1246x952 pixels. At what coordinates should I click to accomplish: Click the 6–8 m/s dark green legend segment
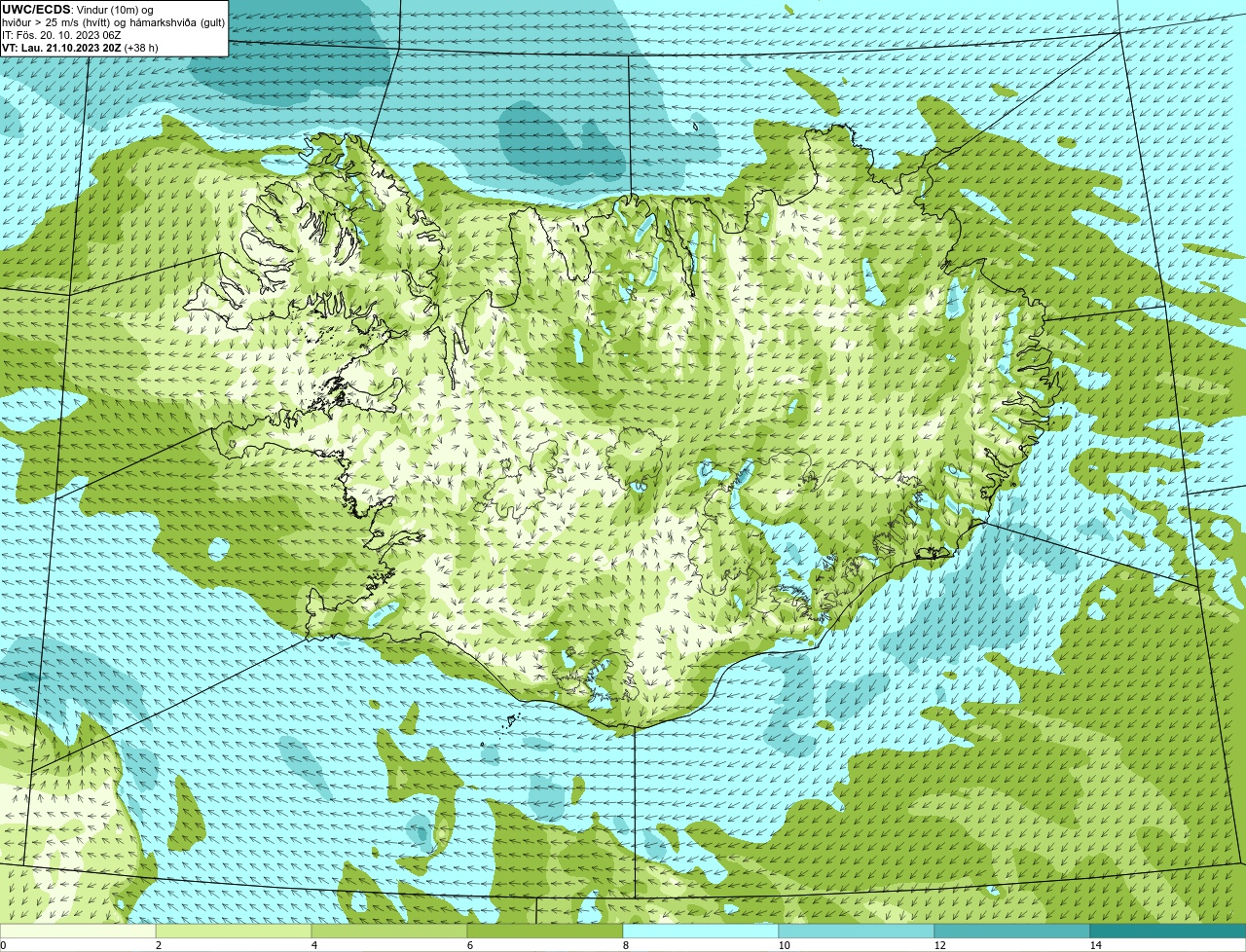[x=545, y=931]
